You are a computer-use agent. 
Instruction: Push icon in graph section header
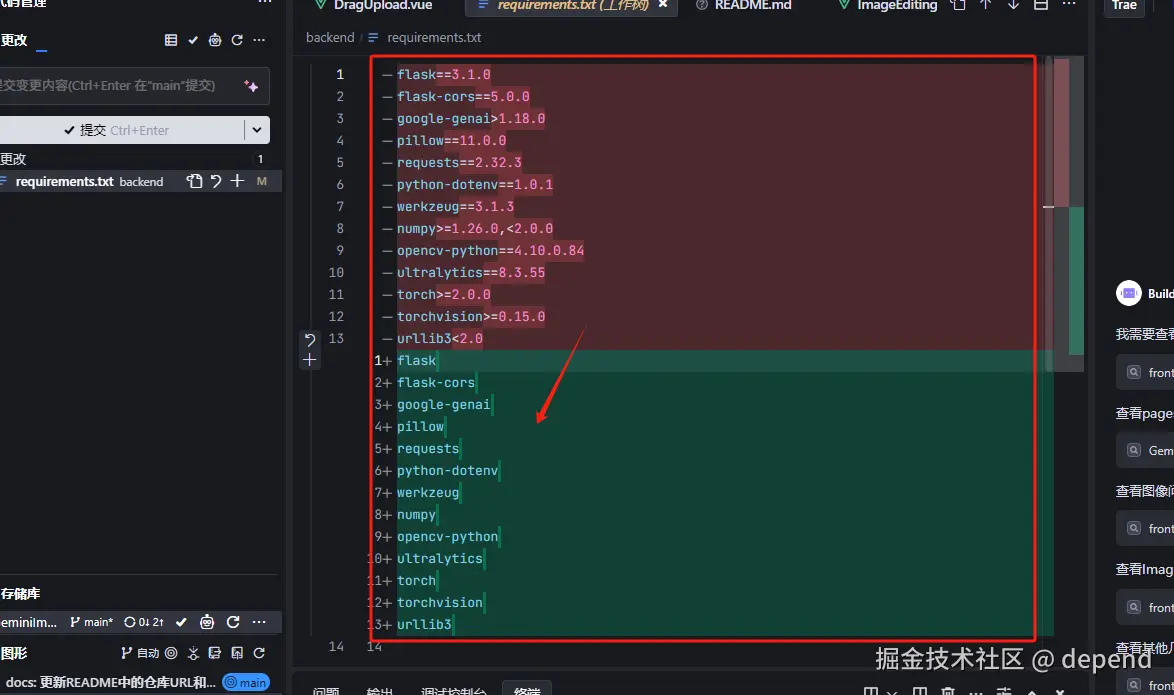coord(237,653)
